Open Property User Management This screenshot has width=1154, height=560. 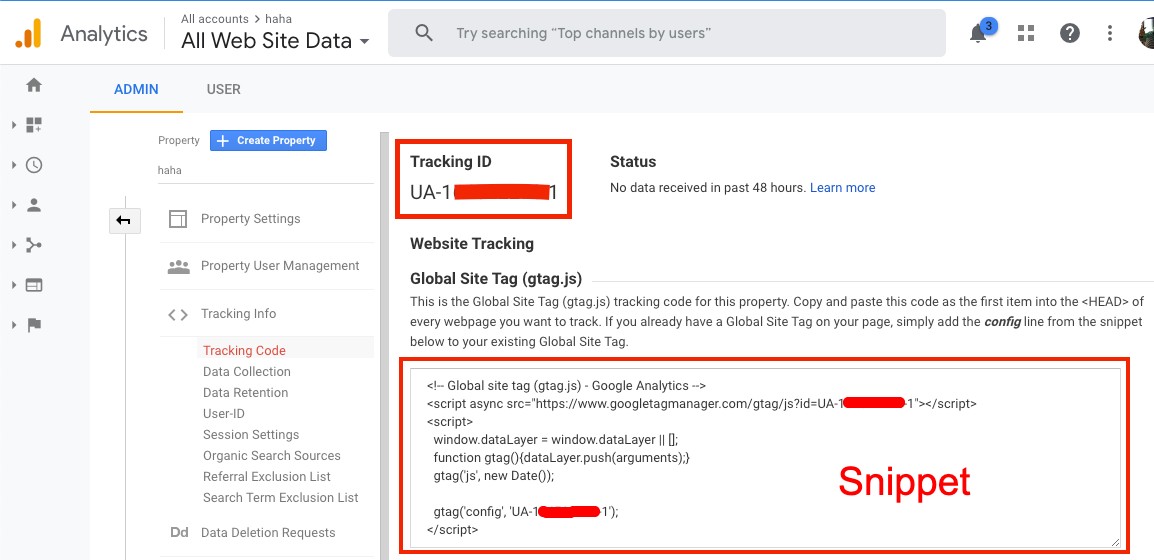[x=280, y=266]
